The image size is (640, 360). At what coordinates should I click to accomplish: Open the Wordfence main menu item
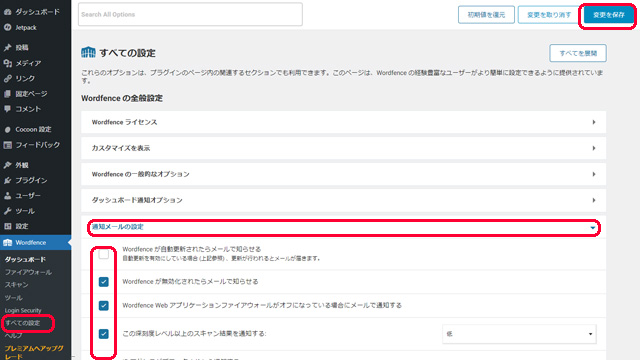click(35, 242)
